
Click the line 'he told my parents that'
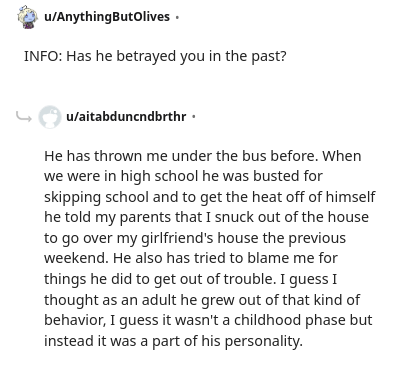tap(206, 217)
